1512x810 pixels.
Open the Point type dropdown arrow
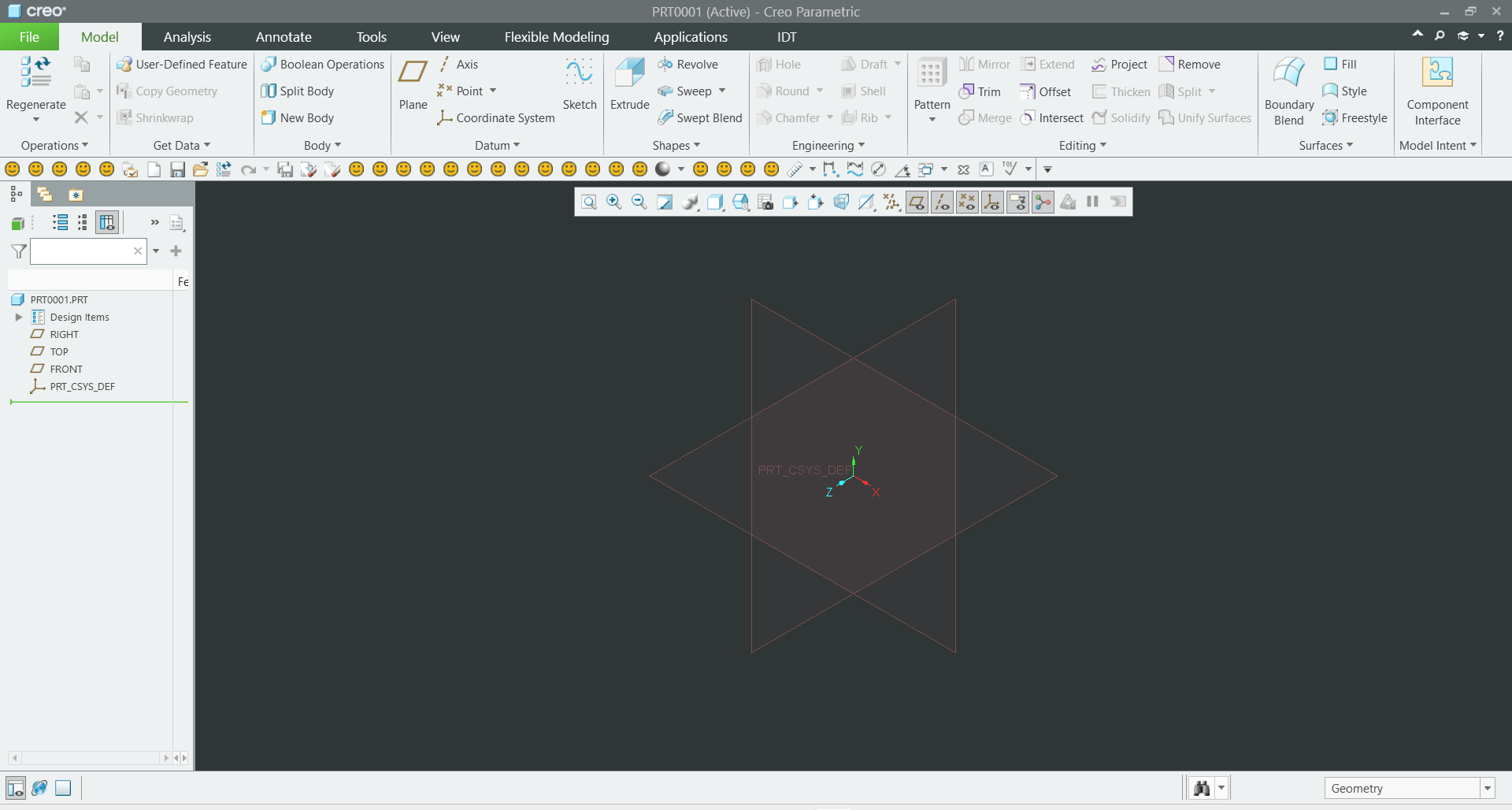point(493,91)
